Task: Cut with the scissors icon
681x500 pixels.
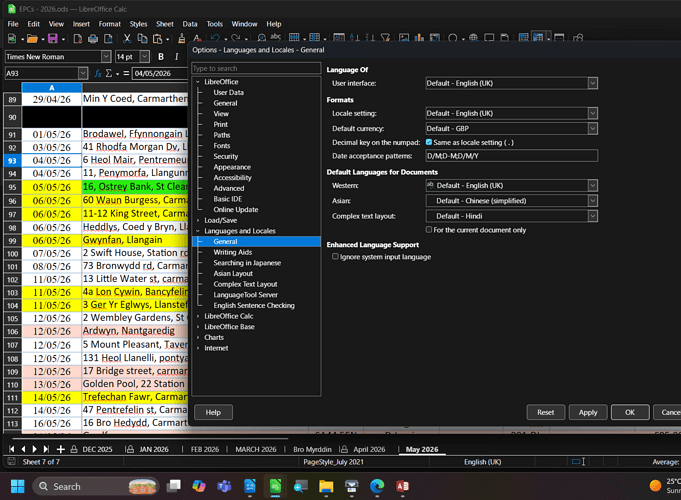Action: 127,39
